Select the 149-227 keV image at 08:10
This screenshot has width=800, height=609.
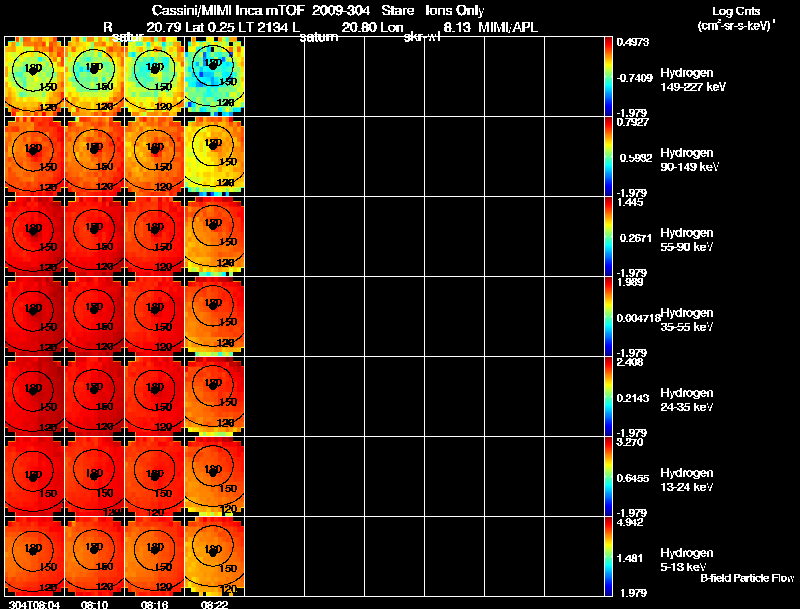pyautogui.click(x=94, y=76)
